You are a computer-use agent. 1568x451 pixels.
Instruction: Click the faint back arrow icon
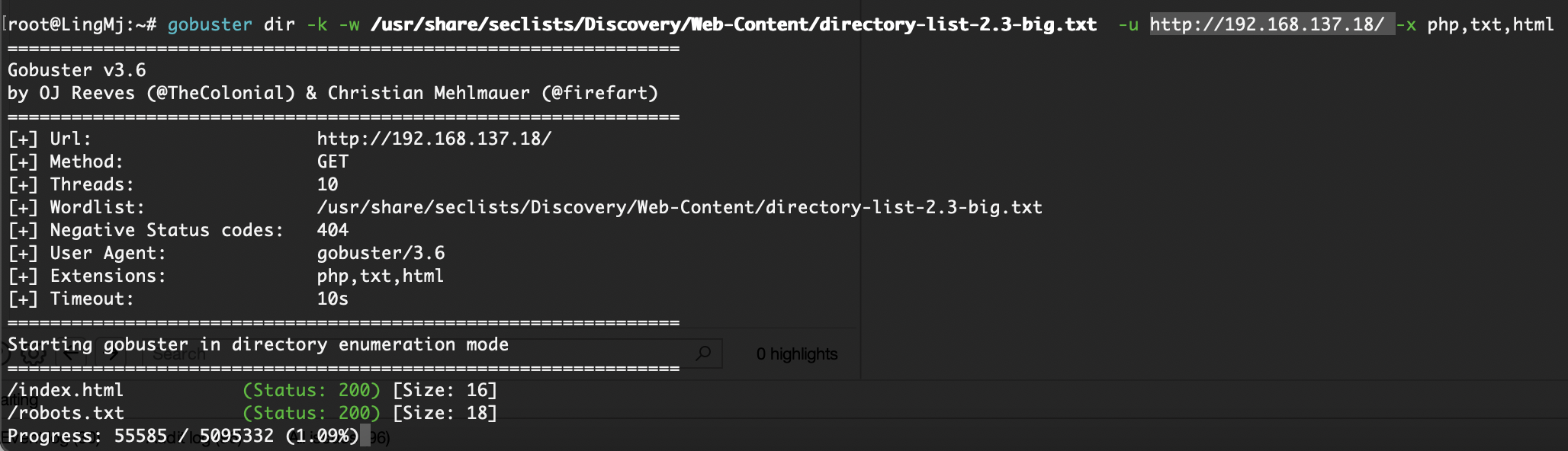click(71, 354)
